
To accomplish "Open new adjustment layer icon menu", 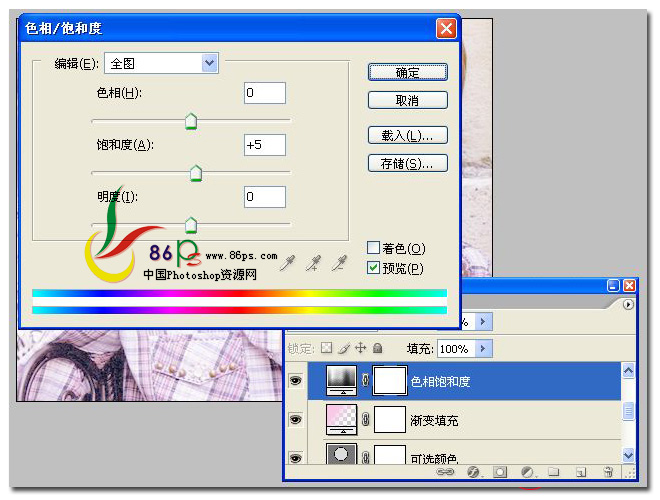I will point(527,472).
